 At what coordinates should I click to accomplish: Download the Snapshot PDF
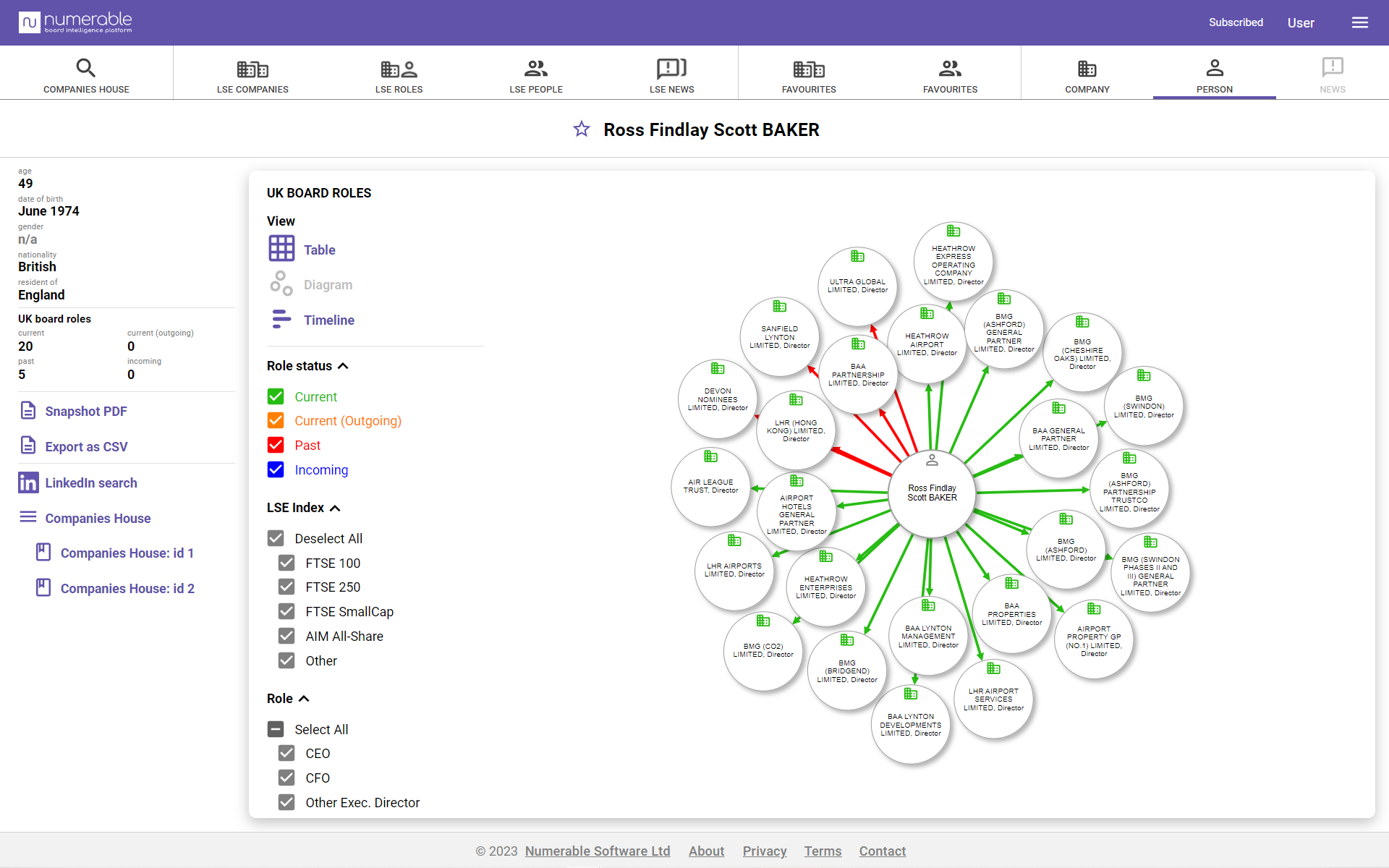pyautogui.click(x=73, y=411)
